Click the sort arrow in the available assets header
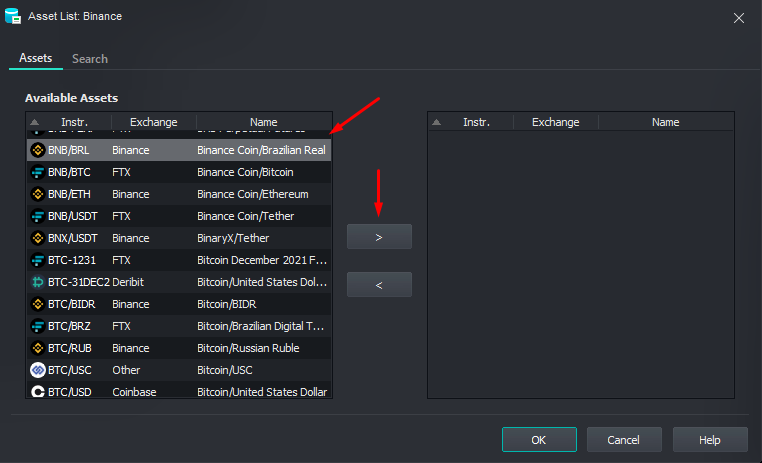This screenshot has height=463, width=762. coord(35,122)
